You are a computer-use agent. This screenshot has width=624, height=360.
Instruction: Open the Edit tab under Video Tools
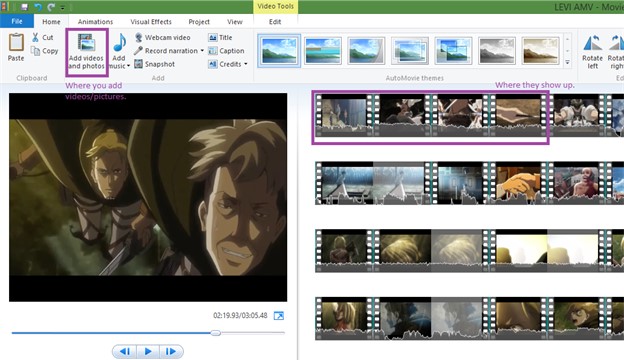click(x=275, y=22)
